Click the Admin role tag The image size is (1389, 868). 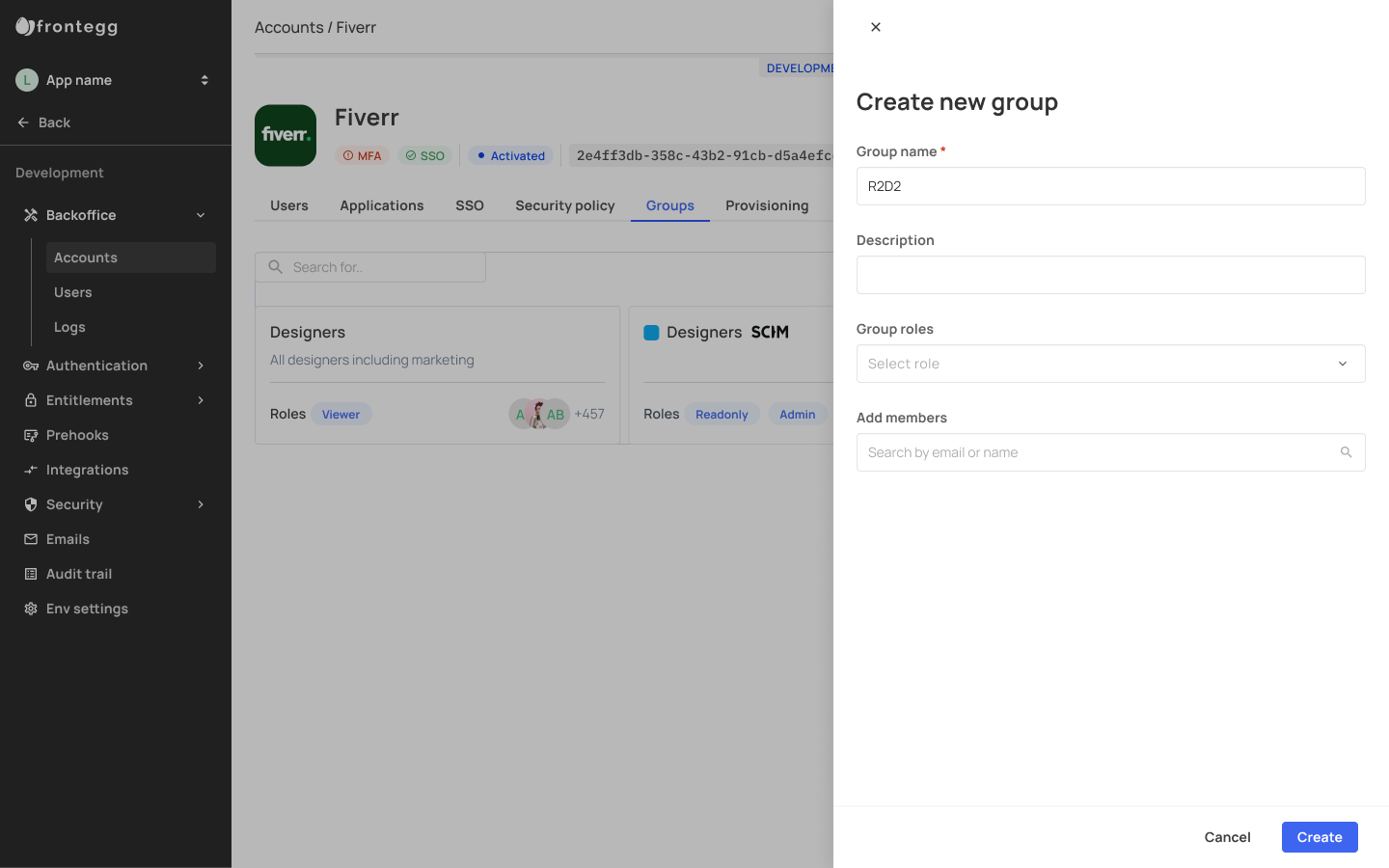(798, 414)
